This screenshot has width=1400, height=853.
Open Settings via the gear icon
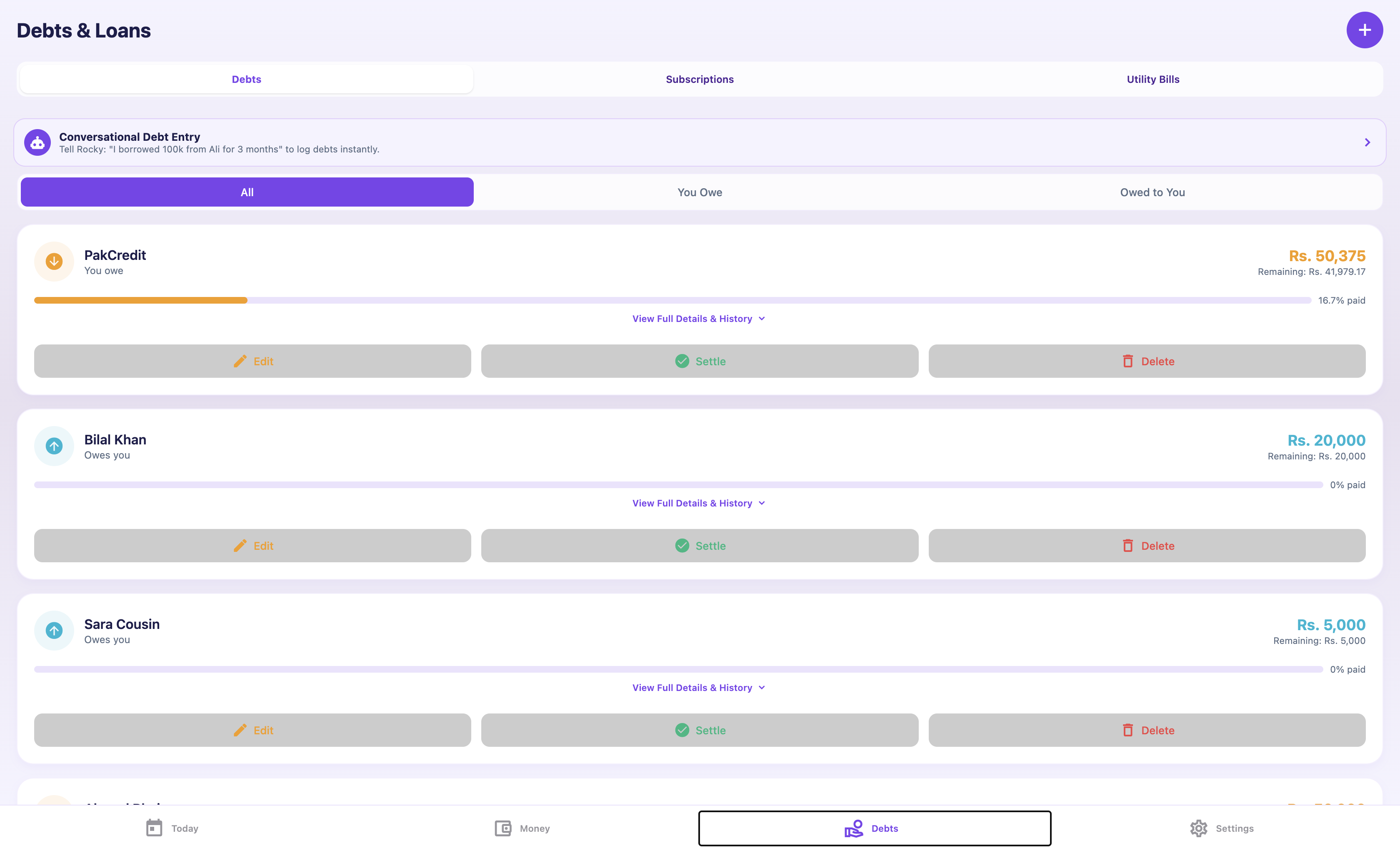(1198, 828)
